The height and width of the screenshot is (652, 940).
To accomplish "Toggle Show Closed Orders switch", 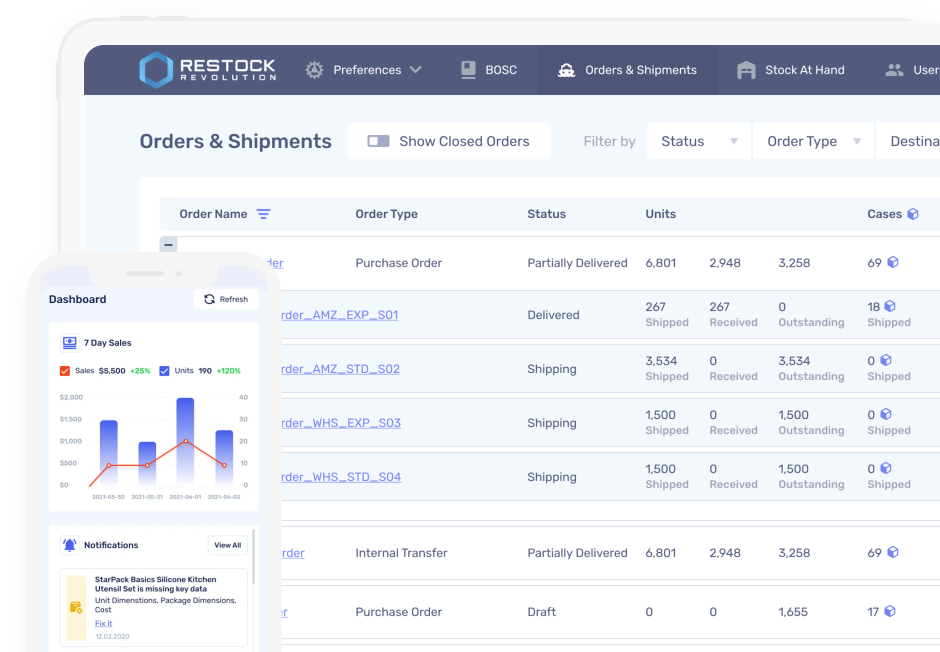I will click(x=378, y=141).
